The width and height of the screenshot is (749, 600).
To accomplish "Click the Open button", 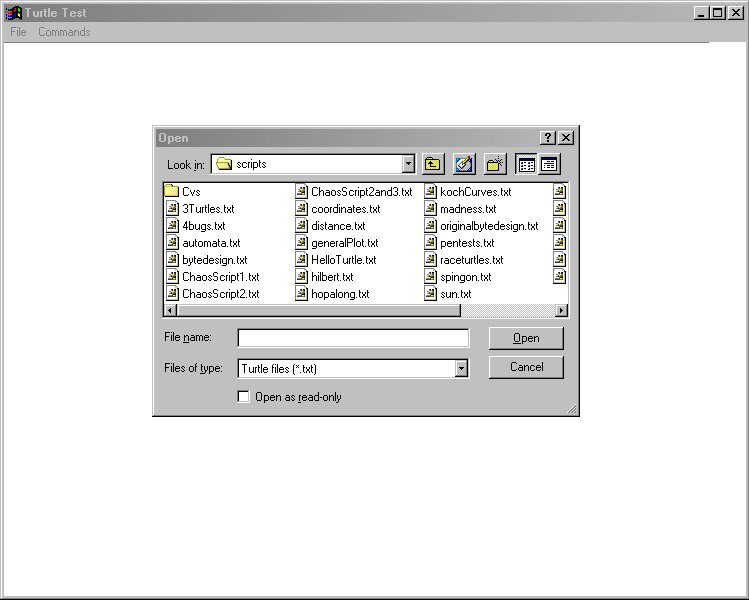I will [526, 338].
